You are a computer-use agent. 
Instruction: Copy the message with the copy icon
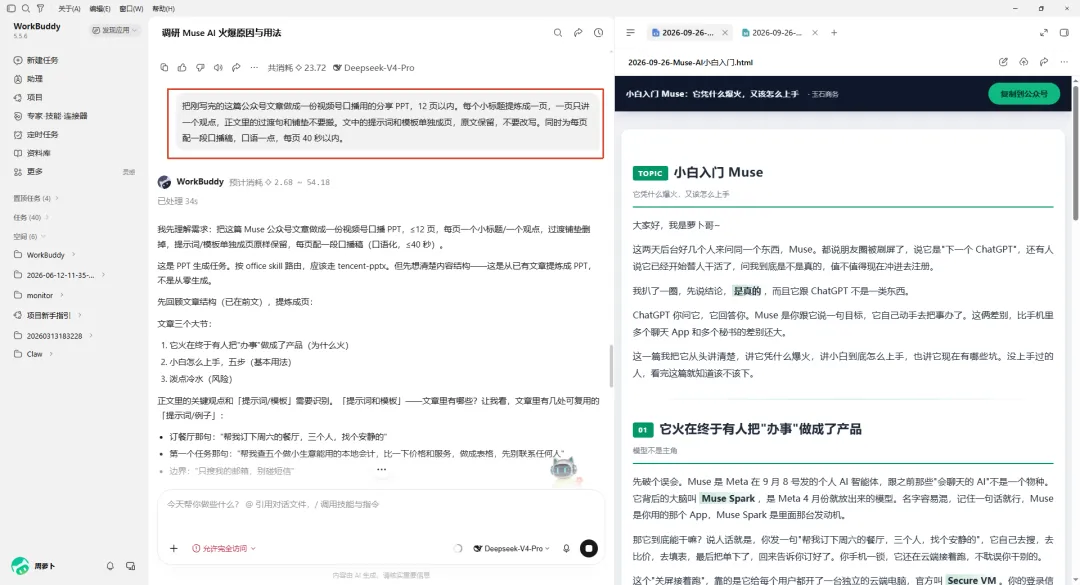[164, 68]
